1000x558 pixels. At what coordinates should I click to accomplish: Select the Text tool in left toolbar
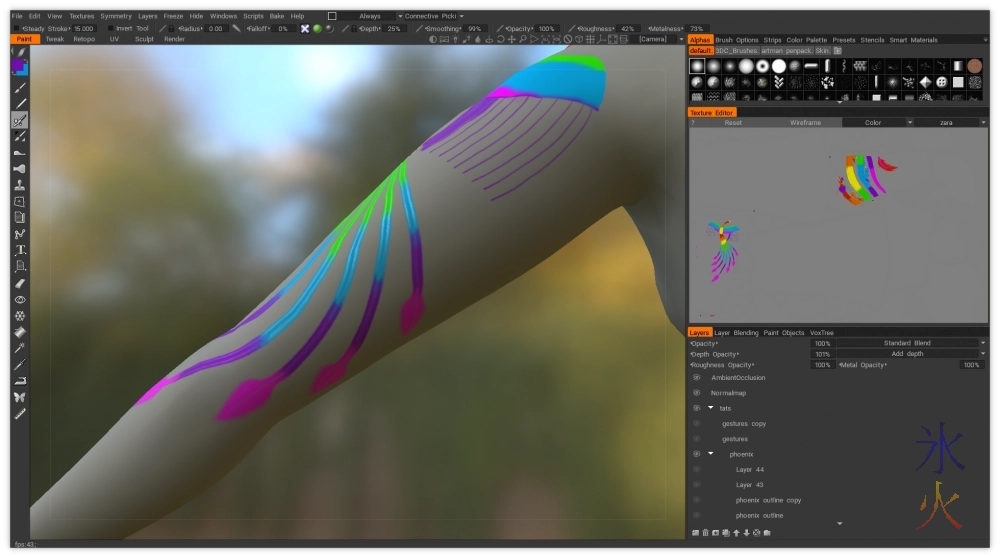point(20,250)
